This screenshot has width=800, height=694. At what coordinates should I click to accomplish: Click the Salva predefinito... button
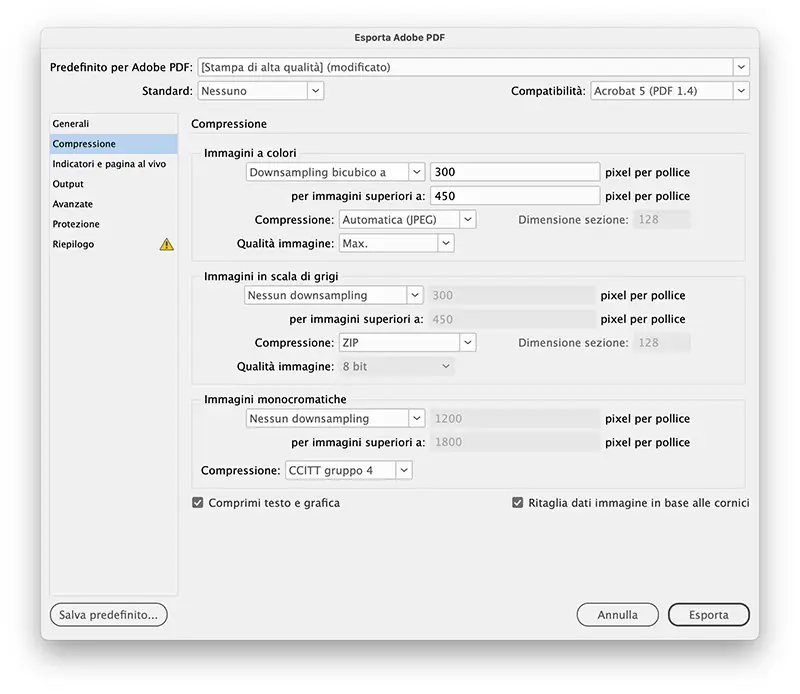(x=108, y=615)
